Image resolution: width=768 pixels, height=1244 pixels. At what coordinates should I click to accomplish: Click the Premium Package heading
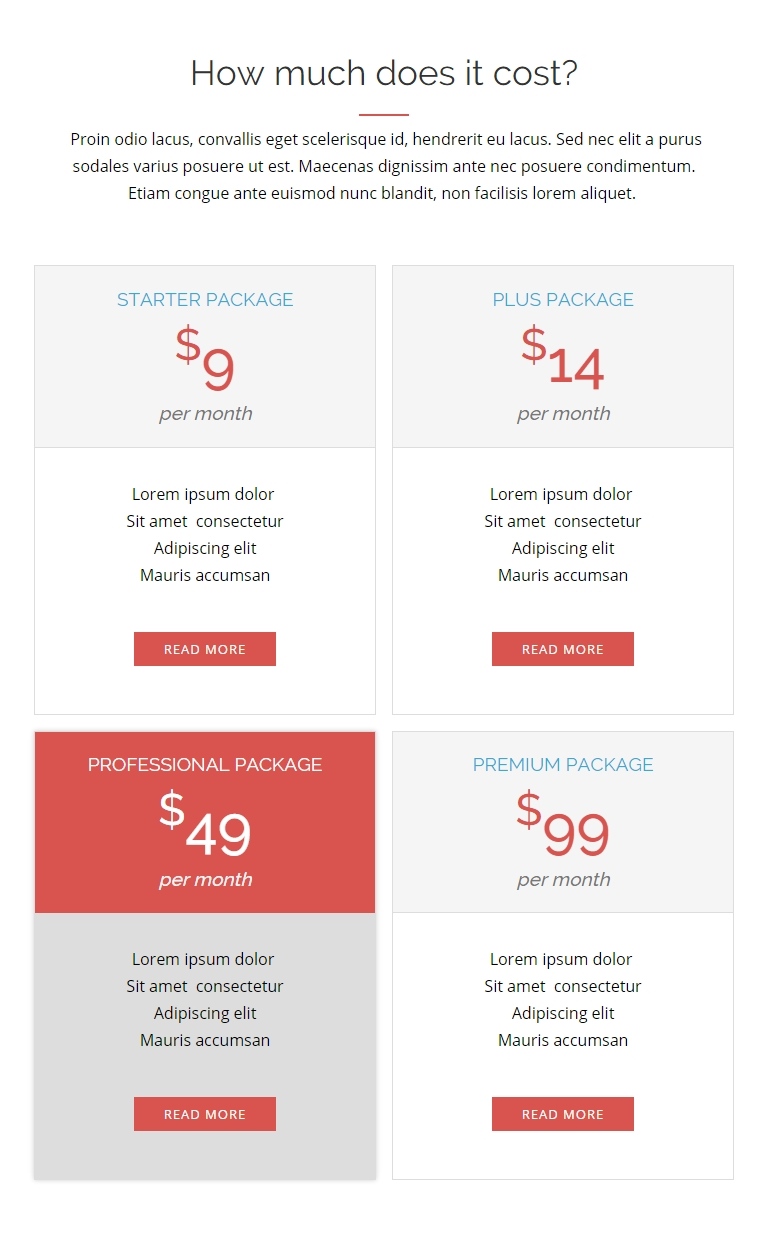(563, 764)
